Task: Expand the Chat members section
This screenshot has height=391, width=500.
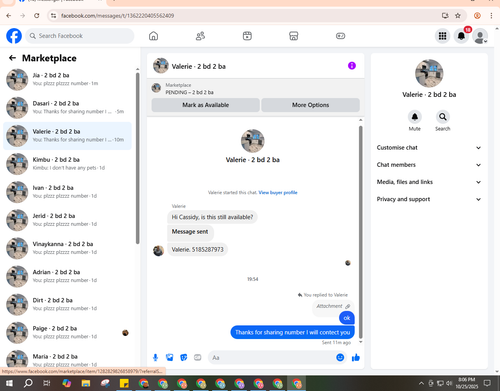Action: (x=429, y=165)
